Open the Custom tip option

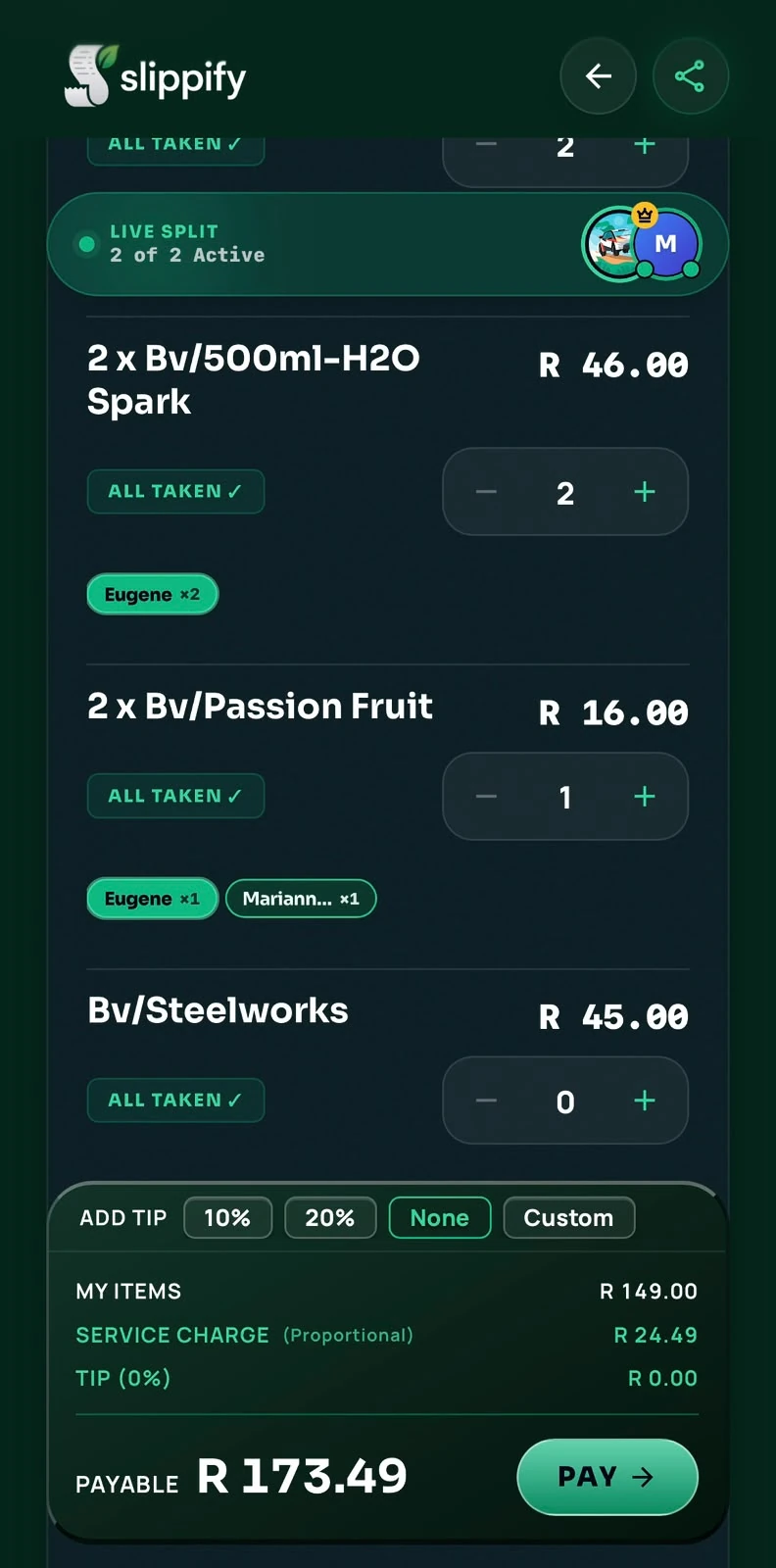click(x=569, y=1218)
